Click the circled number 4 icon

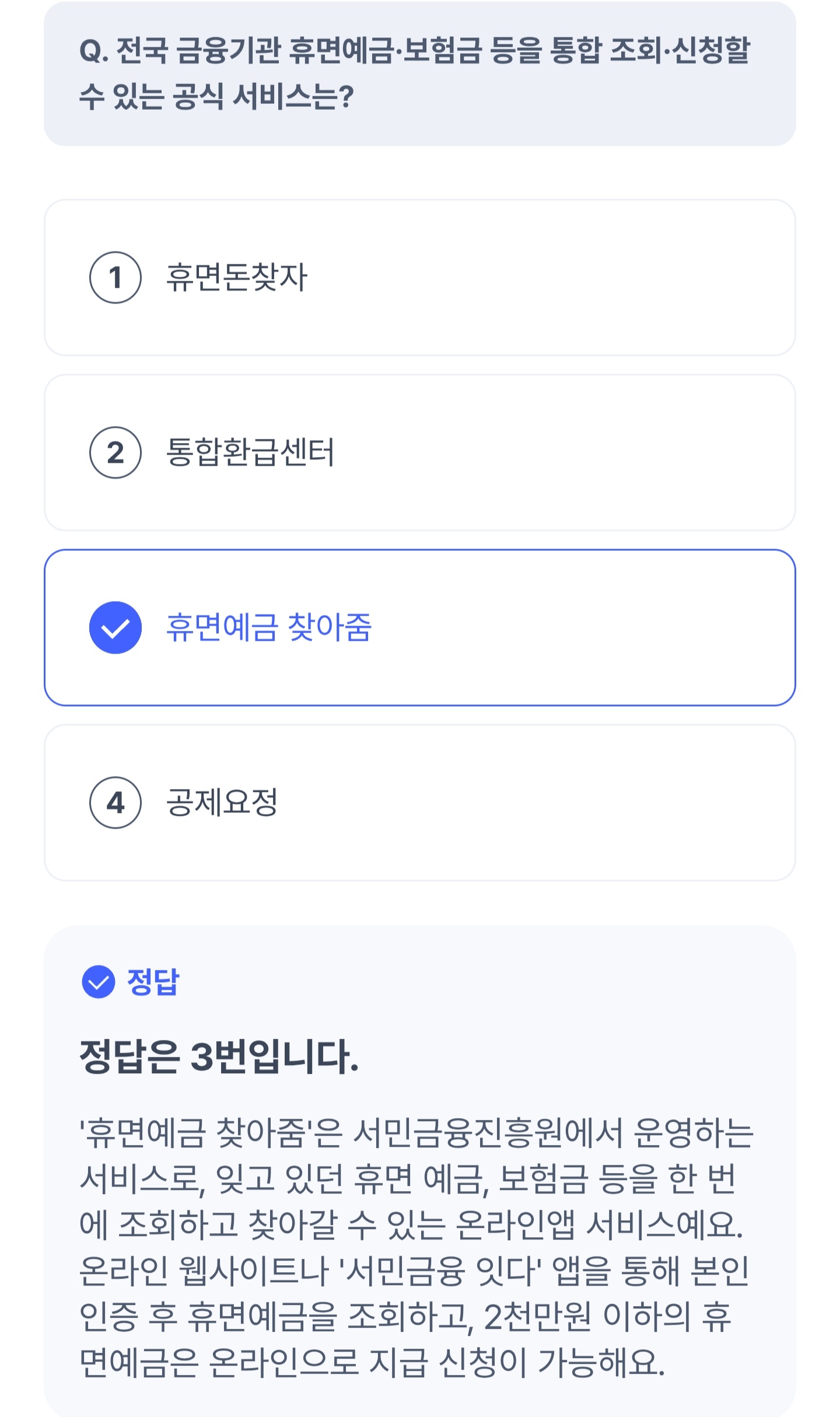115,802
